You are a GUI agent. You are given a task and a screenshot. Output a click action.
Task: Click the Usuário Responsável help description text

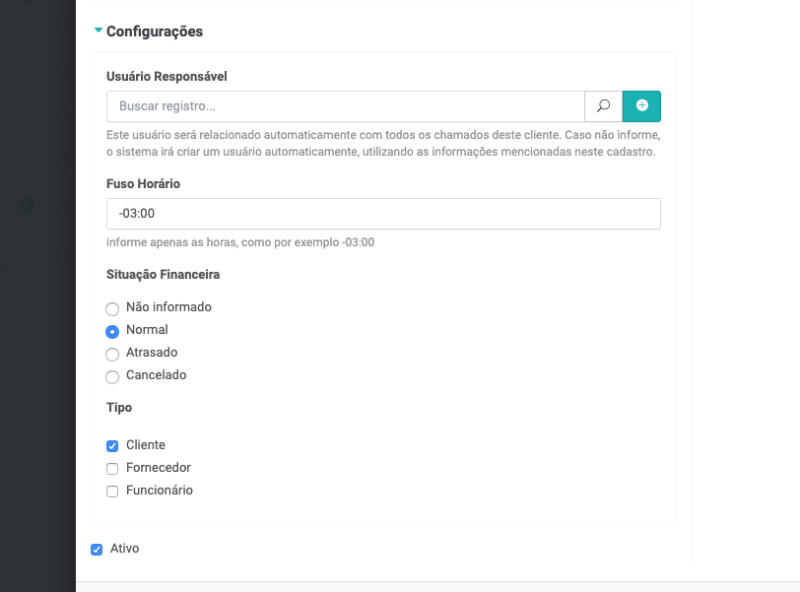(x=383, y=143)
